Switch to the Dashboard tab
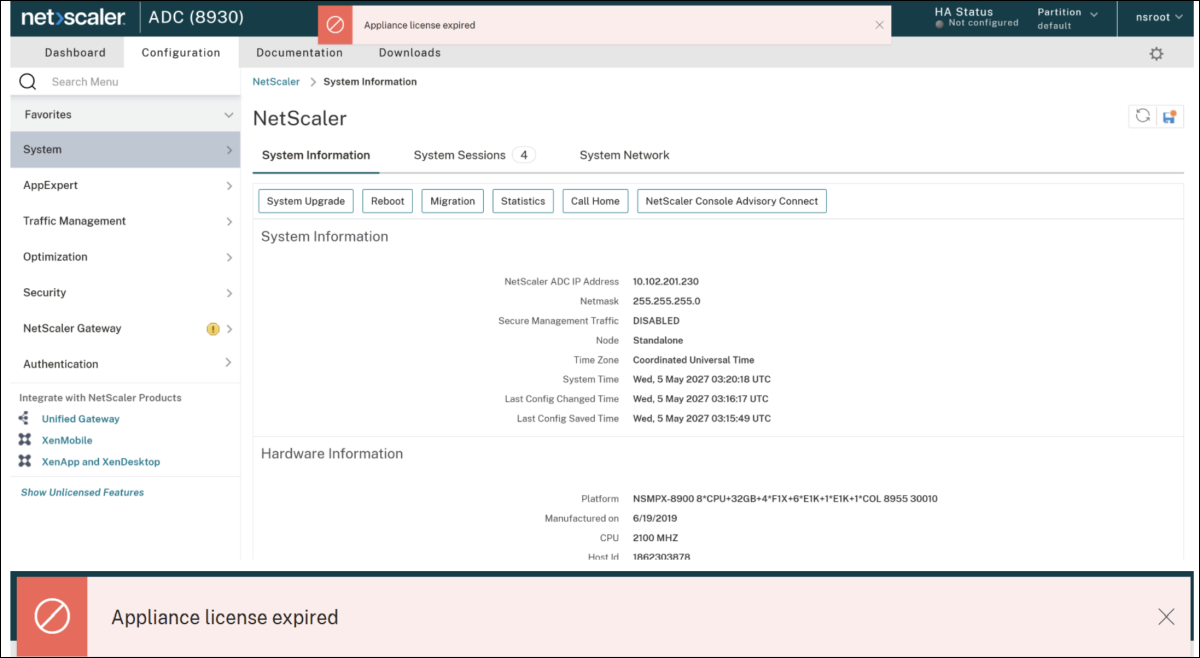1200x658 pixels. (x=75, y=53)
